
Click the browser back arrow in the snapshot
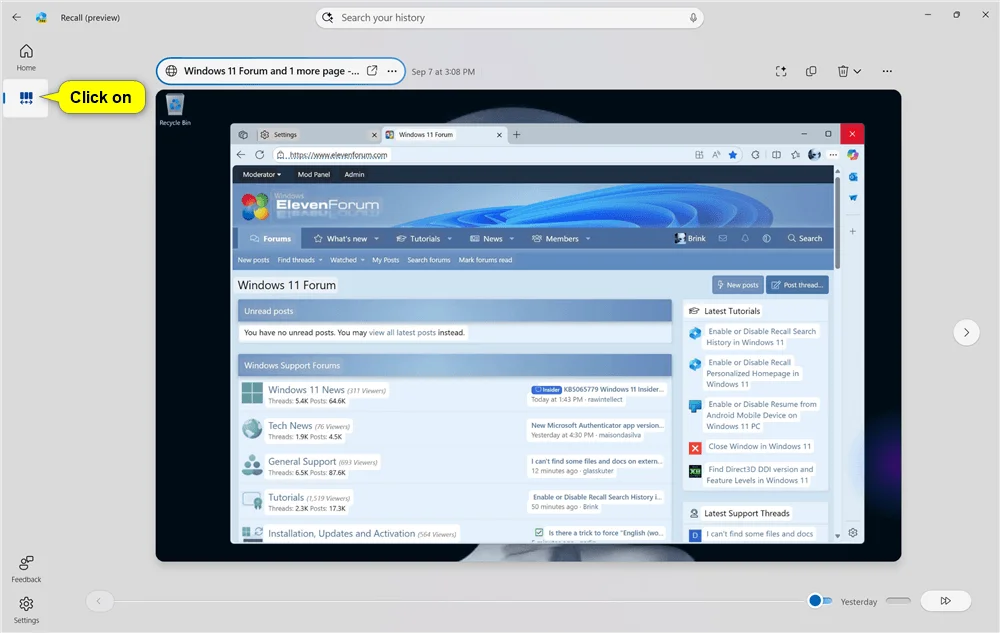pyautogui.click(x=240, y=155)
